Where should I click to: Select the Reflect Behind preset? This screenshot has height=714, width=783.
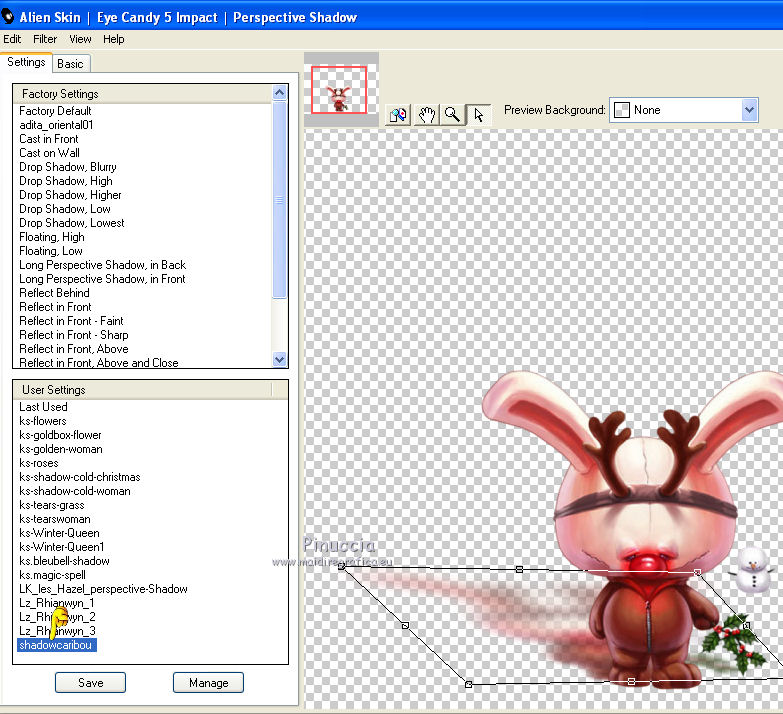click(x=54, y=293)
